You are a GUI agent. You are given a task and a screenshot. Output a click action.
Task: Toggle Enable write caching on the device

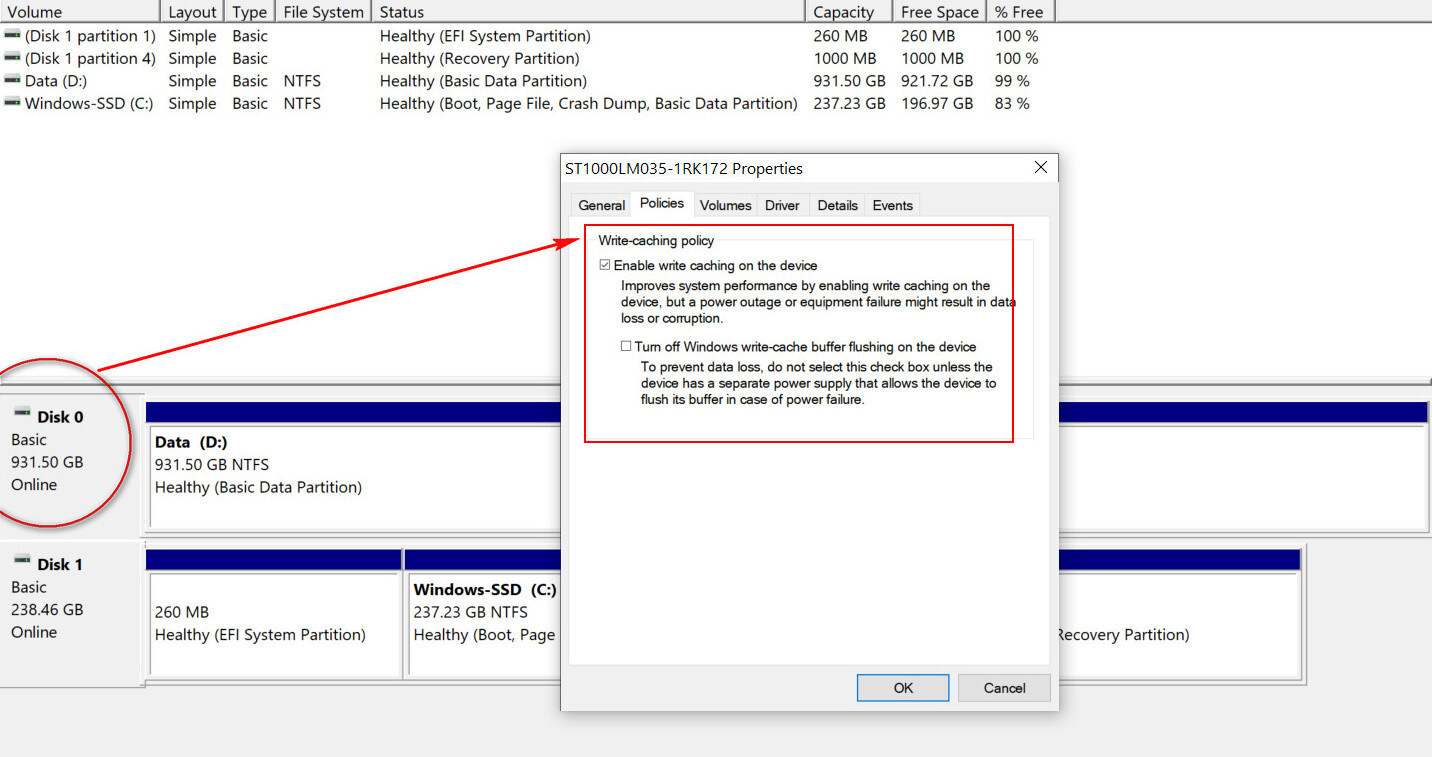click(605, 266)
